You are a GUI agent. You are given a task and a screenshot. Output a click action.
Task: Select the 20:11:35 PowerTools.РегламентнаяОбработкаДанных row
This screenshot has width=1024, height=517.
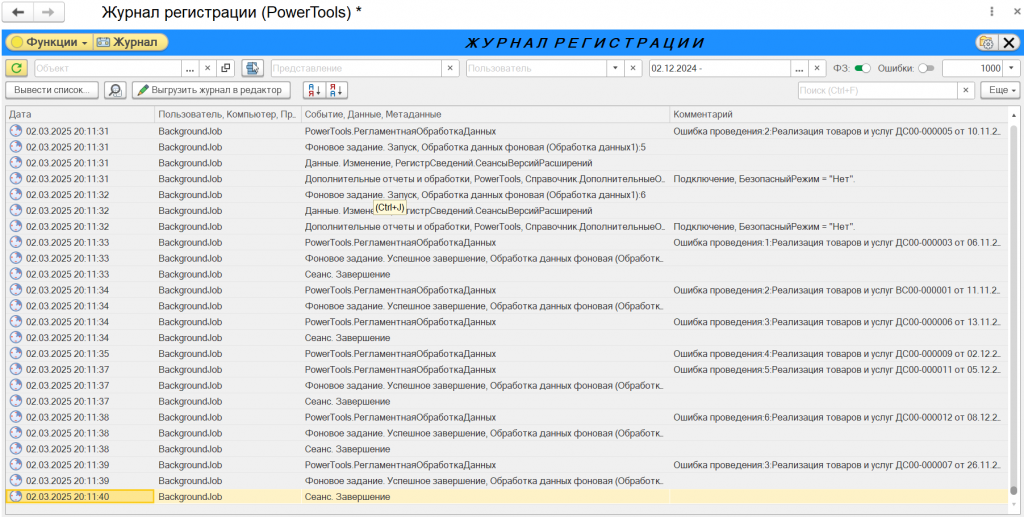tap(507, 354)
